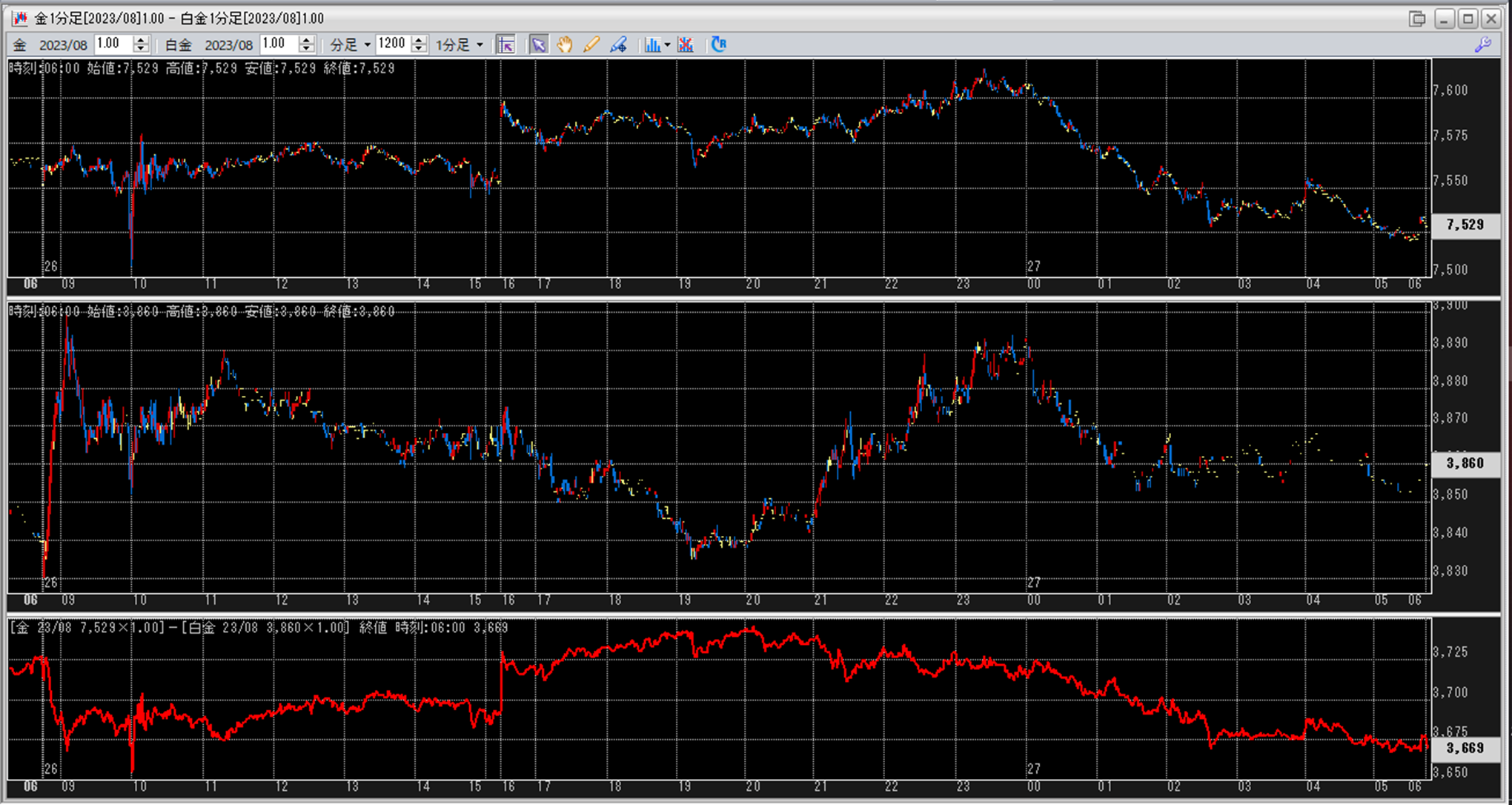Adjust gold multiplier with spinner arrows
1512x805 pixels.
[141, 44]
